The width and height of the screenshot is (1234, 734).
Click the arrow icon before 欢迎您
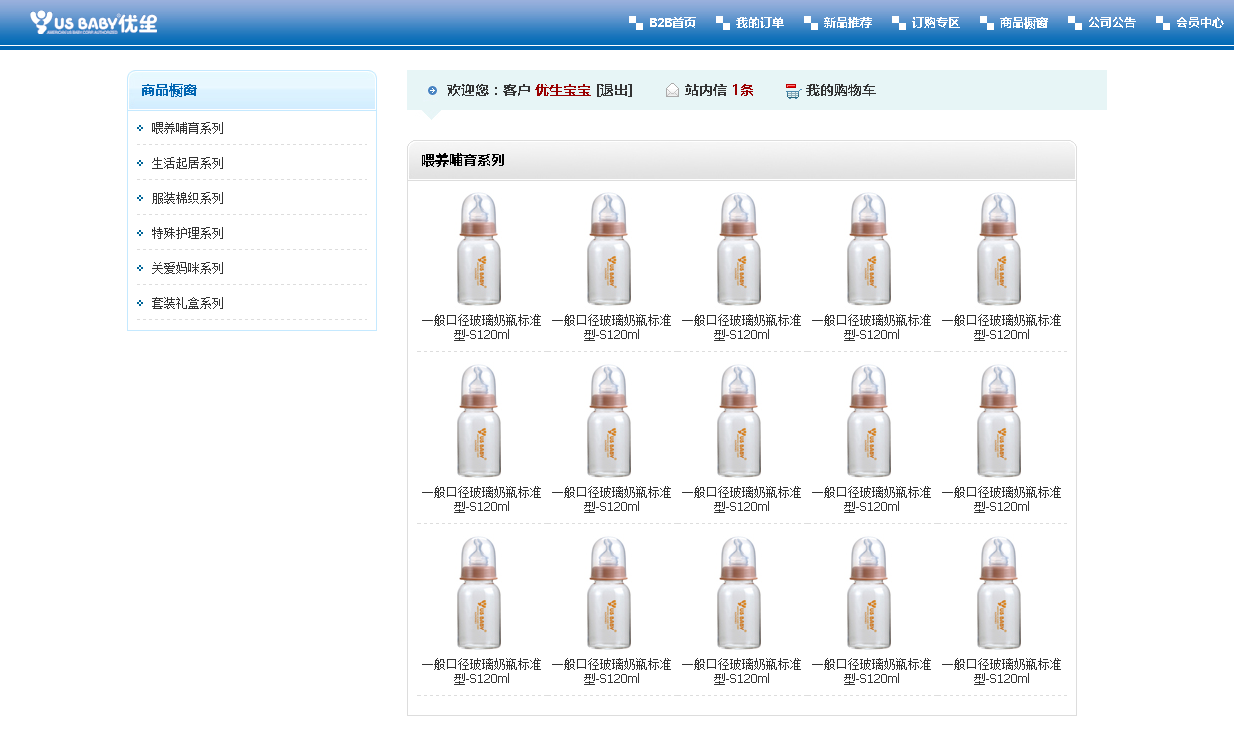432,91
